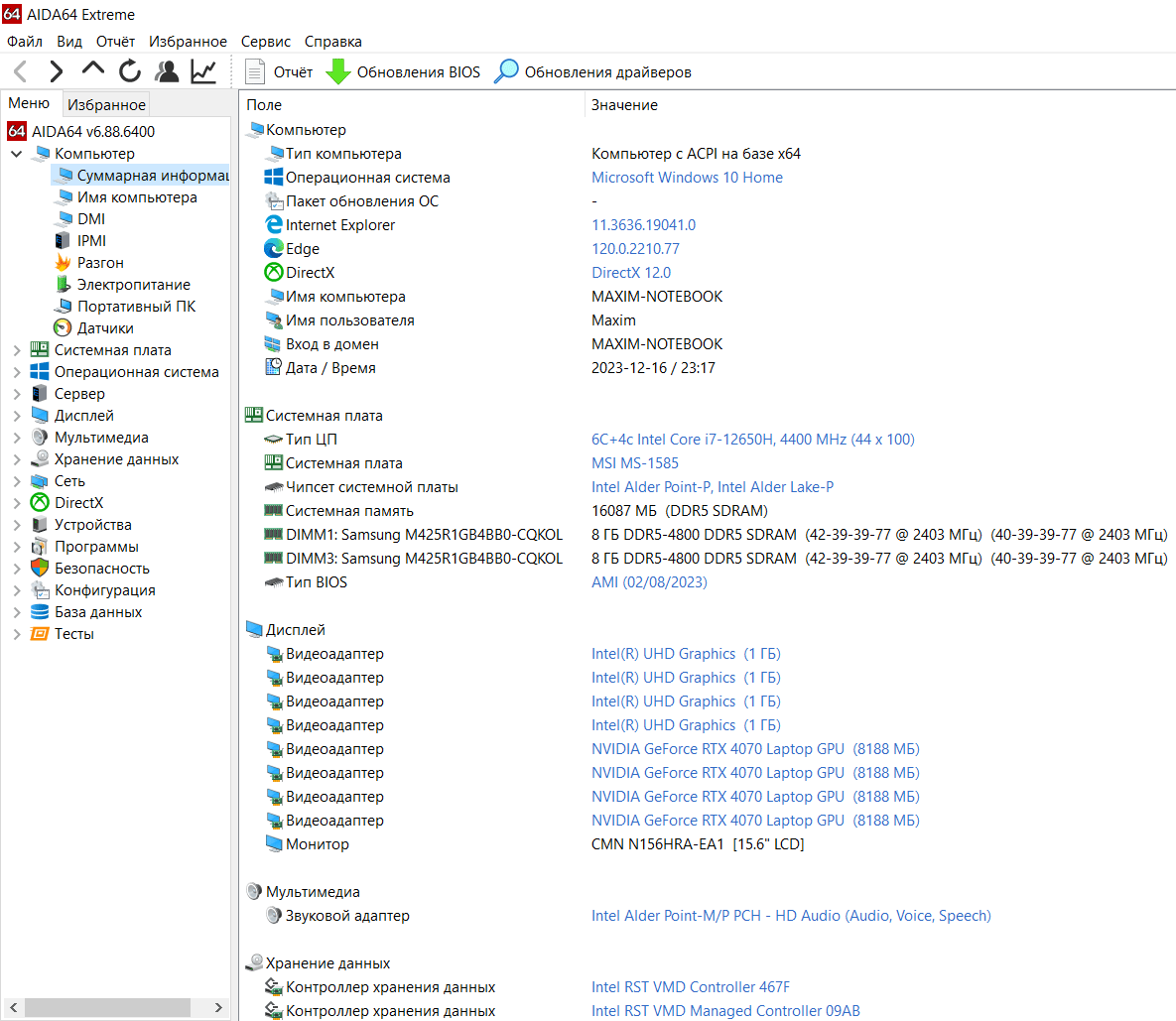The height and width of the screenshot is (1021, 1176).
Task: Expand the Мультимедиа tree node
Action: [17, 437]
